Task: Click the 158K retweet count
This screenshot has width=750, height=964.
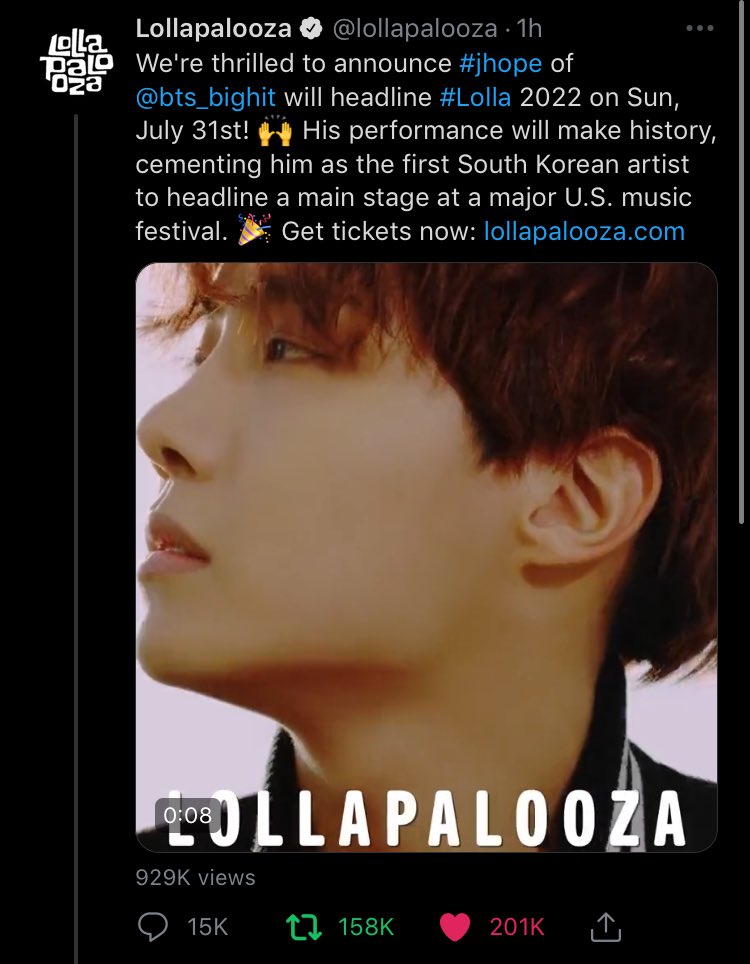Action: (x=366, y=927)
